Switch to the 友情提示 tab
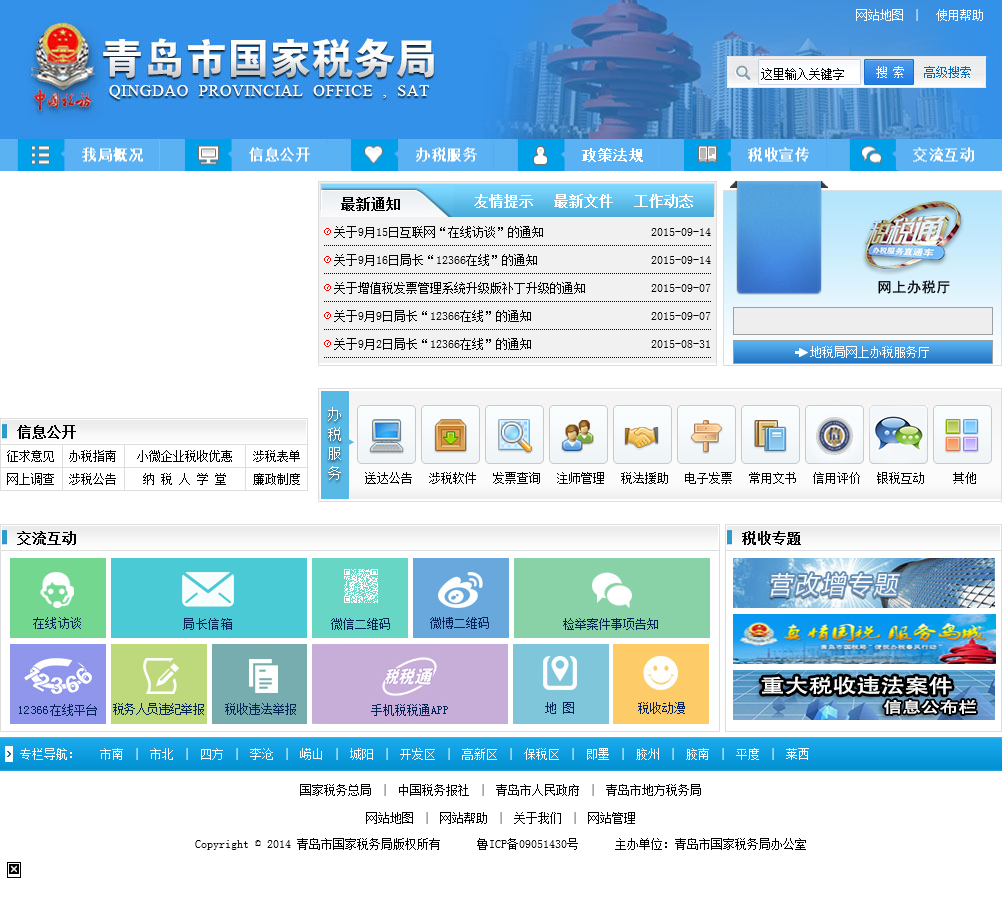This screenshot has height=911, width=1002. coord(503,202)
